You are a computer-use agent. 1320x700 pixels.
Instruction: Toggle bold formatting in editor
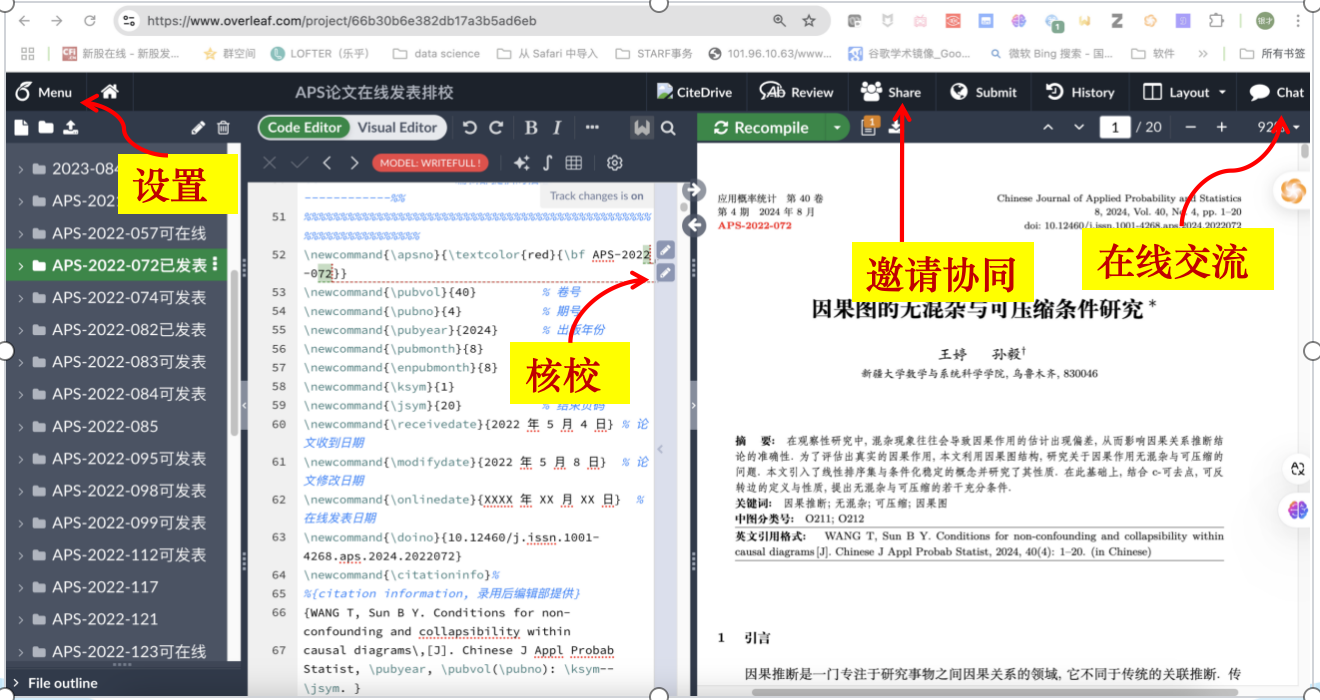tap(531, 128)
